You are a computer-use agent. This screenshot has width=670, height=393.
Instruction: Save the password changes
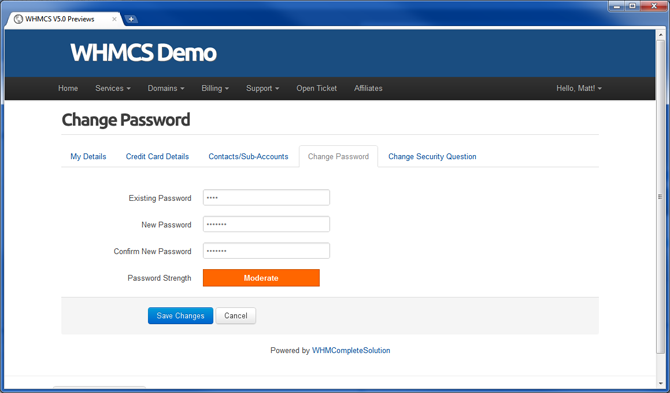[180, 316]
